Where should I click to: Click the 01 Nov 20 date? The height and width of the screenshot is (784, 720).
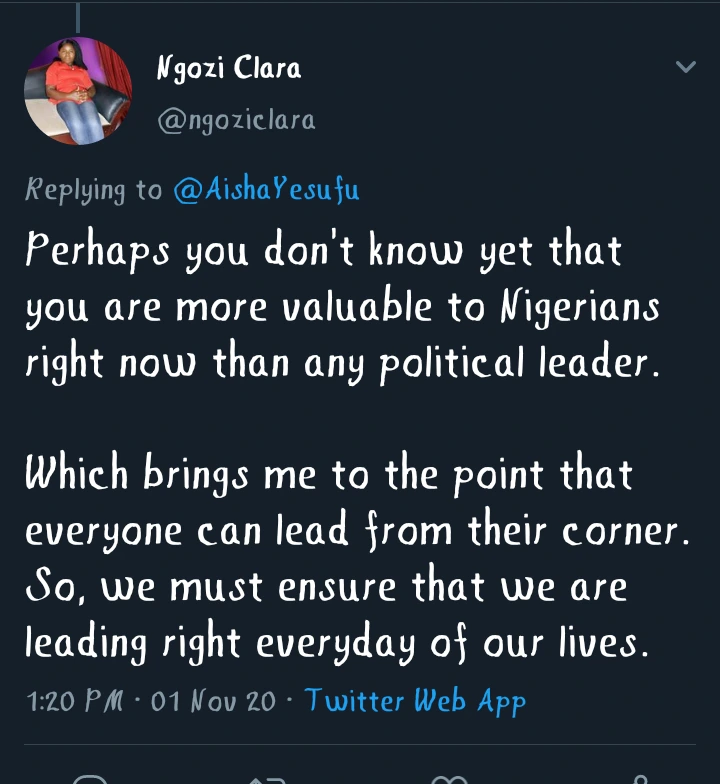tap(213, 701)
